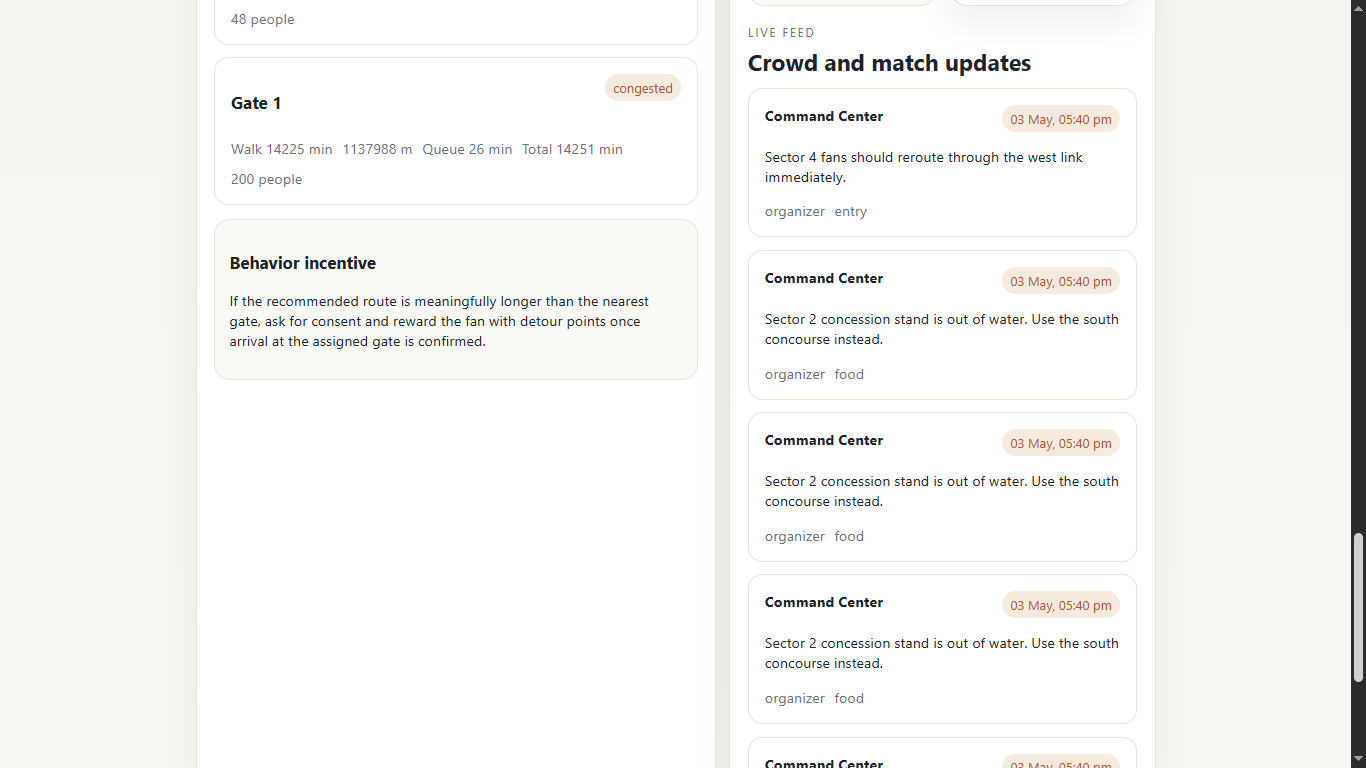Click the 200 people count
Image resolution: width=1366 pixels, height=768 pixels.
pos(266,179)
